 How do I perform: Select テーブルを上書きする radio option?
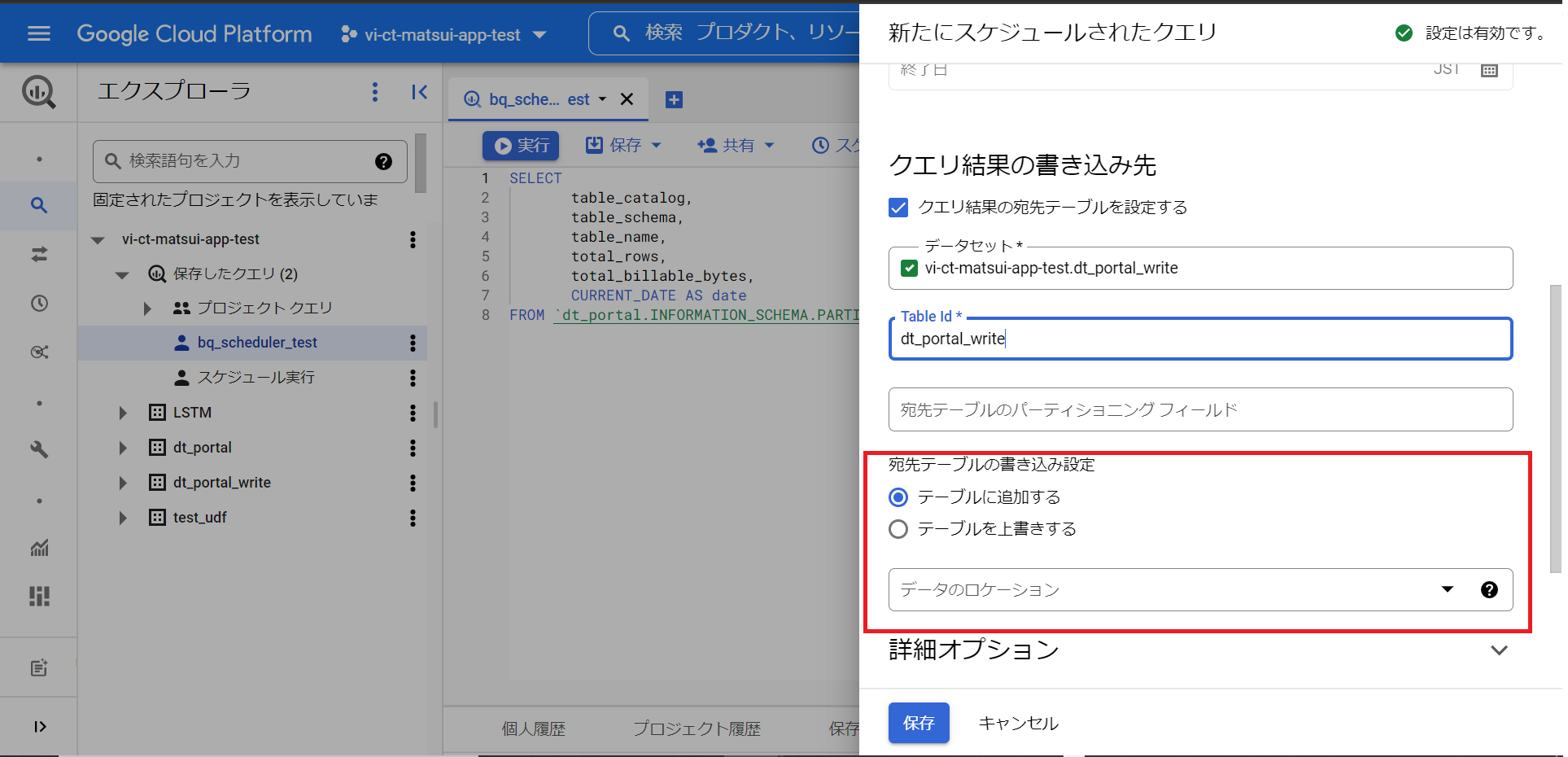[898, 529]
